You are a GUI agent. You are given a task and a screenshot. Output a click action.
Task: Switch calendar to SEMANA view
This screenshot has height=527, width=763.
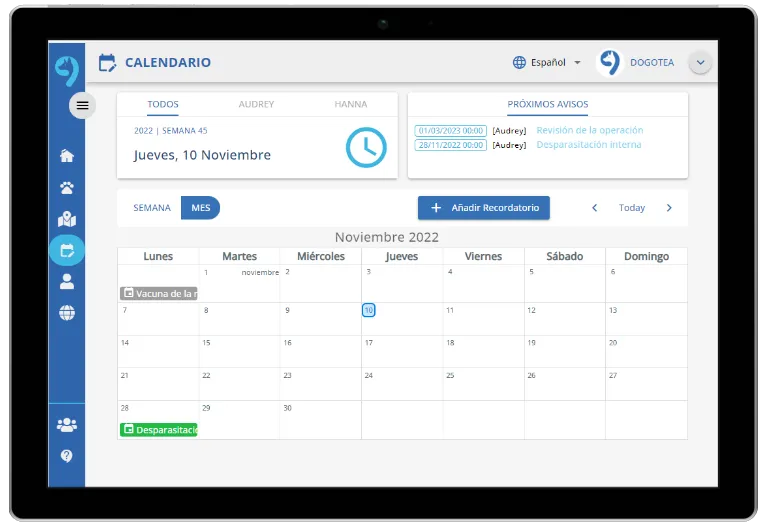coord(152,208)
